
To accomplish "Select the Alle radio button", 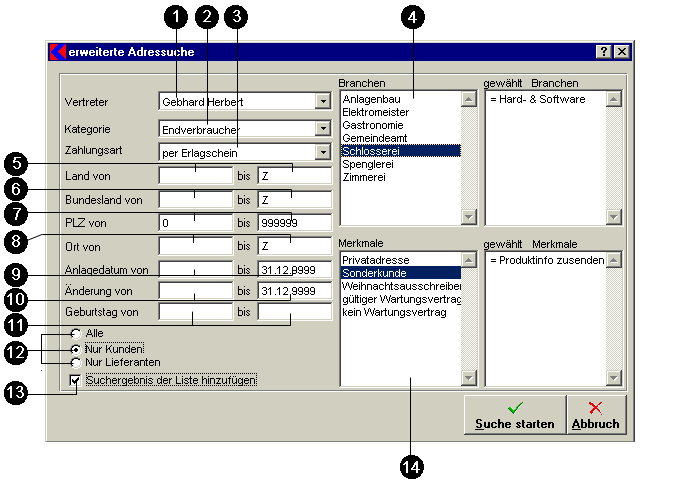I will click(x=76, y=334).
